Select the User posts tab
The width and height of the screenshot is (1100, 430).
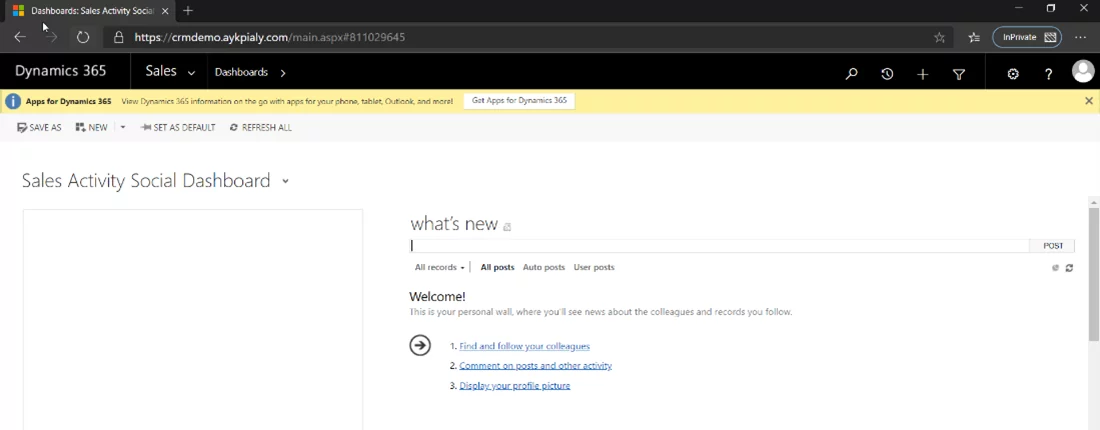click(594, 267)
